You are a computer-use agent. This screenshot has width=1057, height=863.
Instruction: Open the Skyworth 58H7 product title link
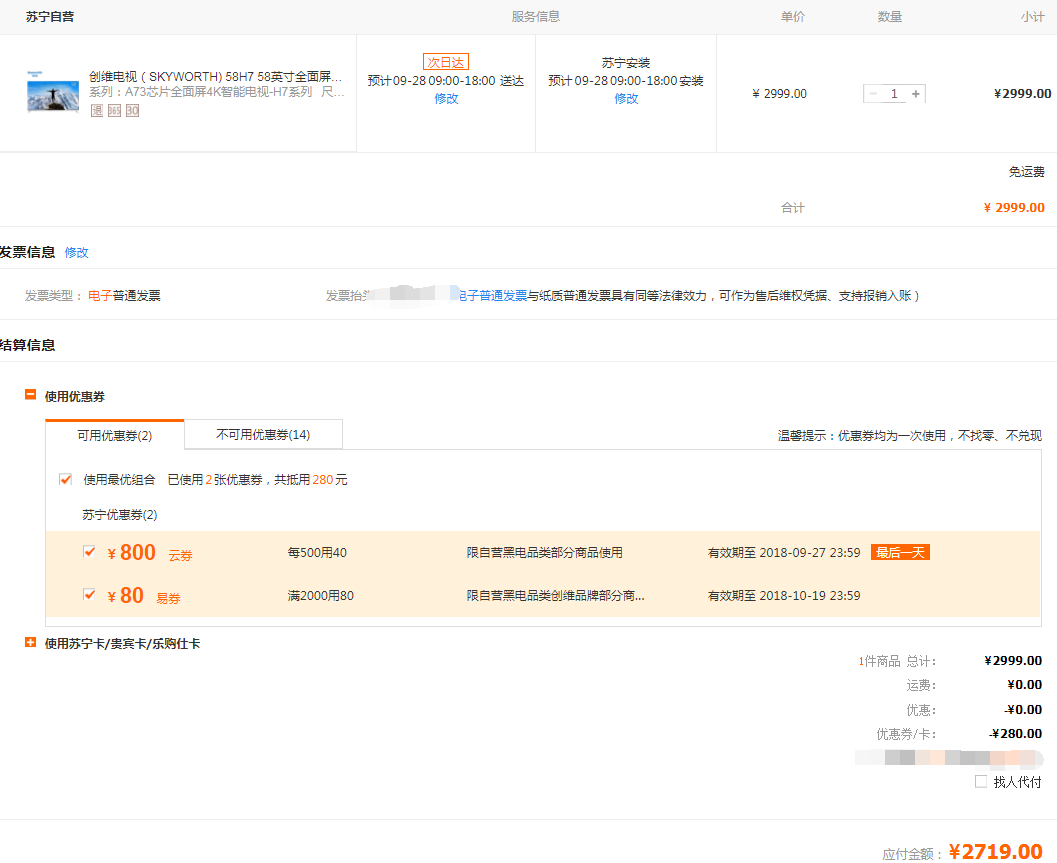pyautogui.click(x=216, y=77)
